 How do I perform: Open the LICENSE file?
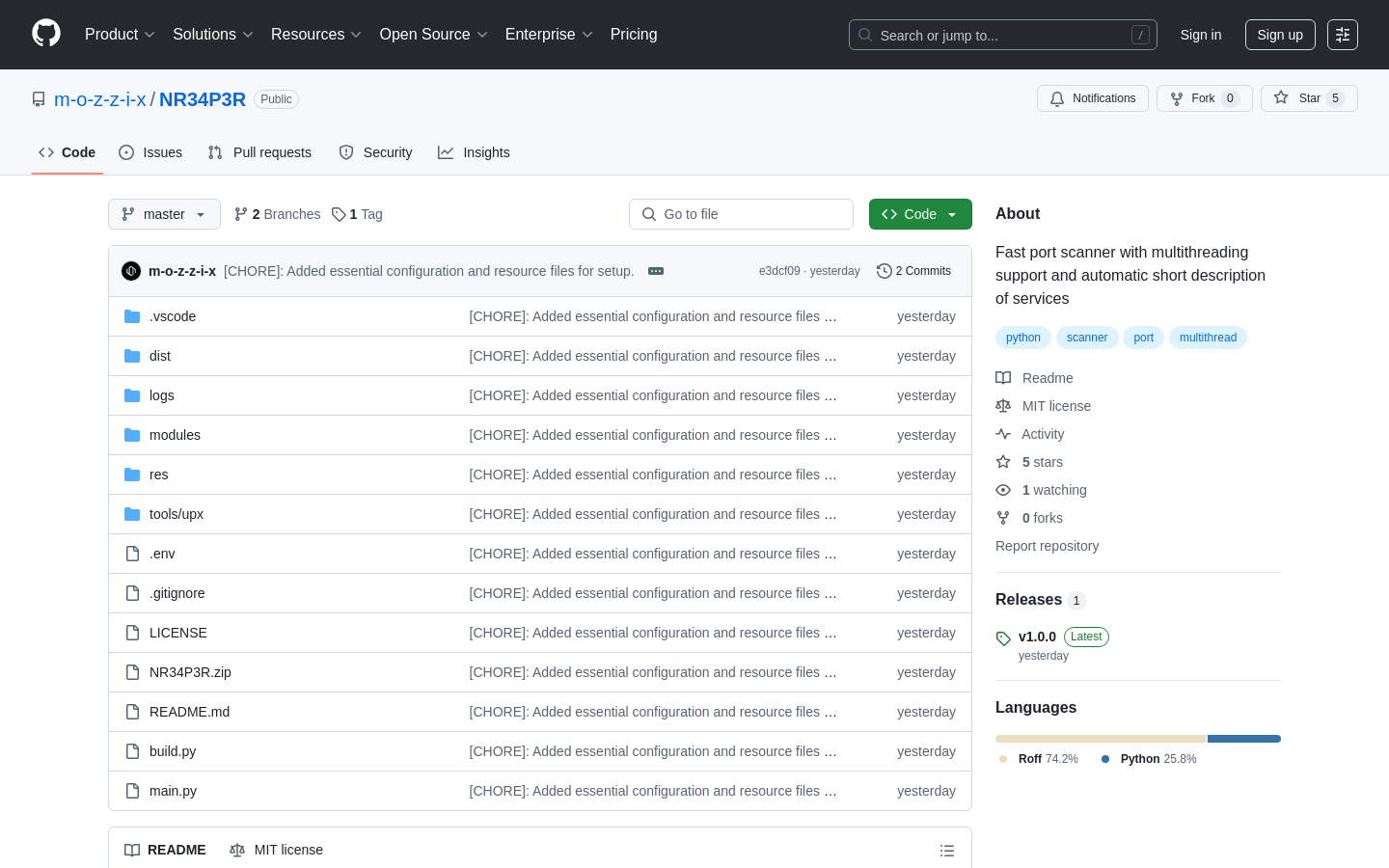pos(178,633)
